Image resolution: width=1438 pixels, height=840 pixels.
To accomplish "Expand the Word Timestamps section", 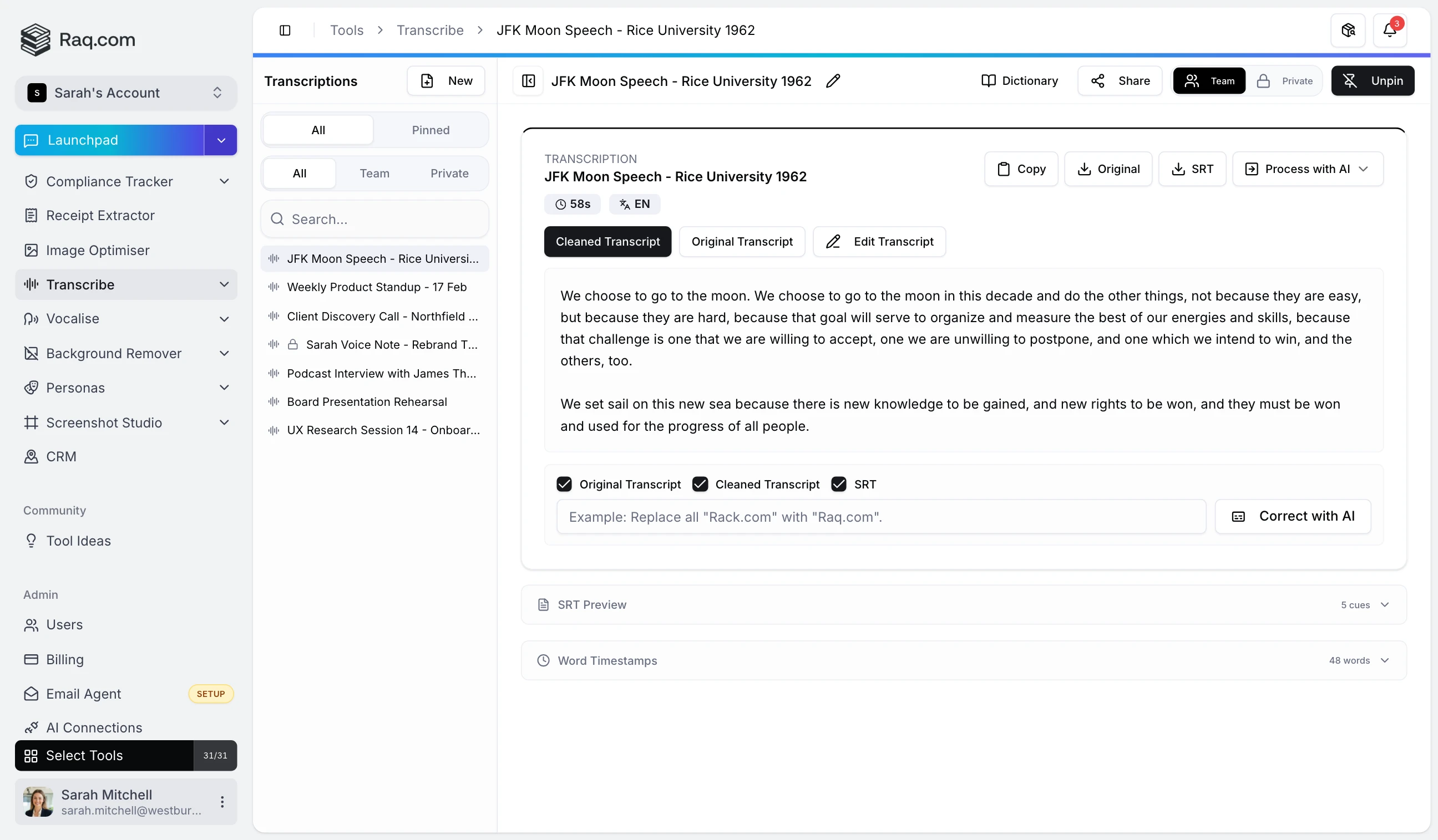I will coord(1385,660).
